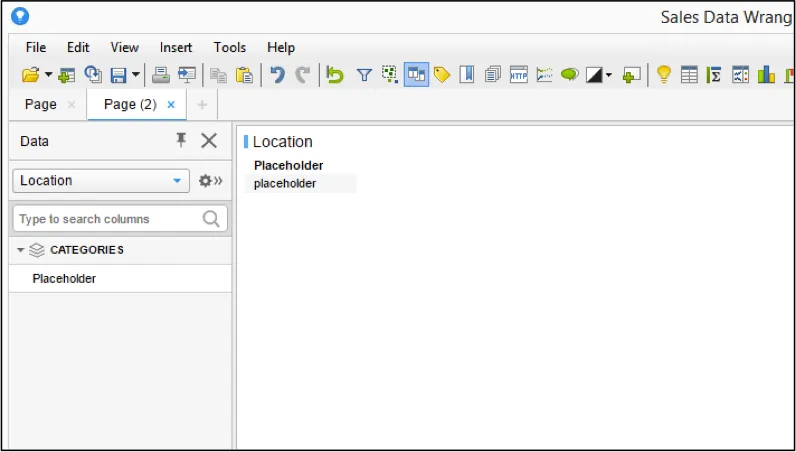This screenshot has height=452, width=796.
Task: Open the Location data table dropdown
Action: 101,181
